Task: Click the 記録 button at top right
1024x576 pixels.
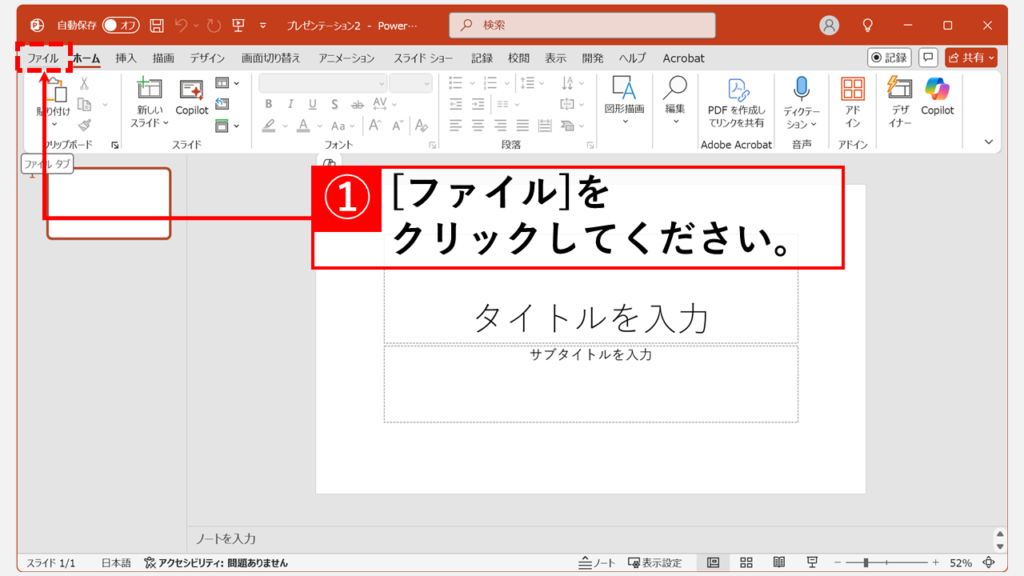Action: coord(888,58)
